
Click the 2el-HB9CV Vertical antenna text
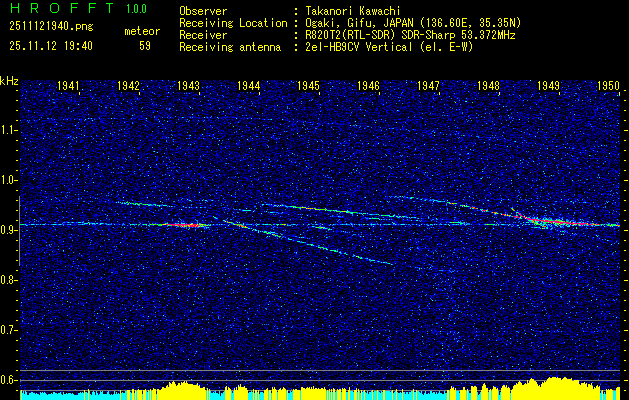(x=389, y=47)
